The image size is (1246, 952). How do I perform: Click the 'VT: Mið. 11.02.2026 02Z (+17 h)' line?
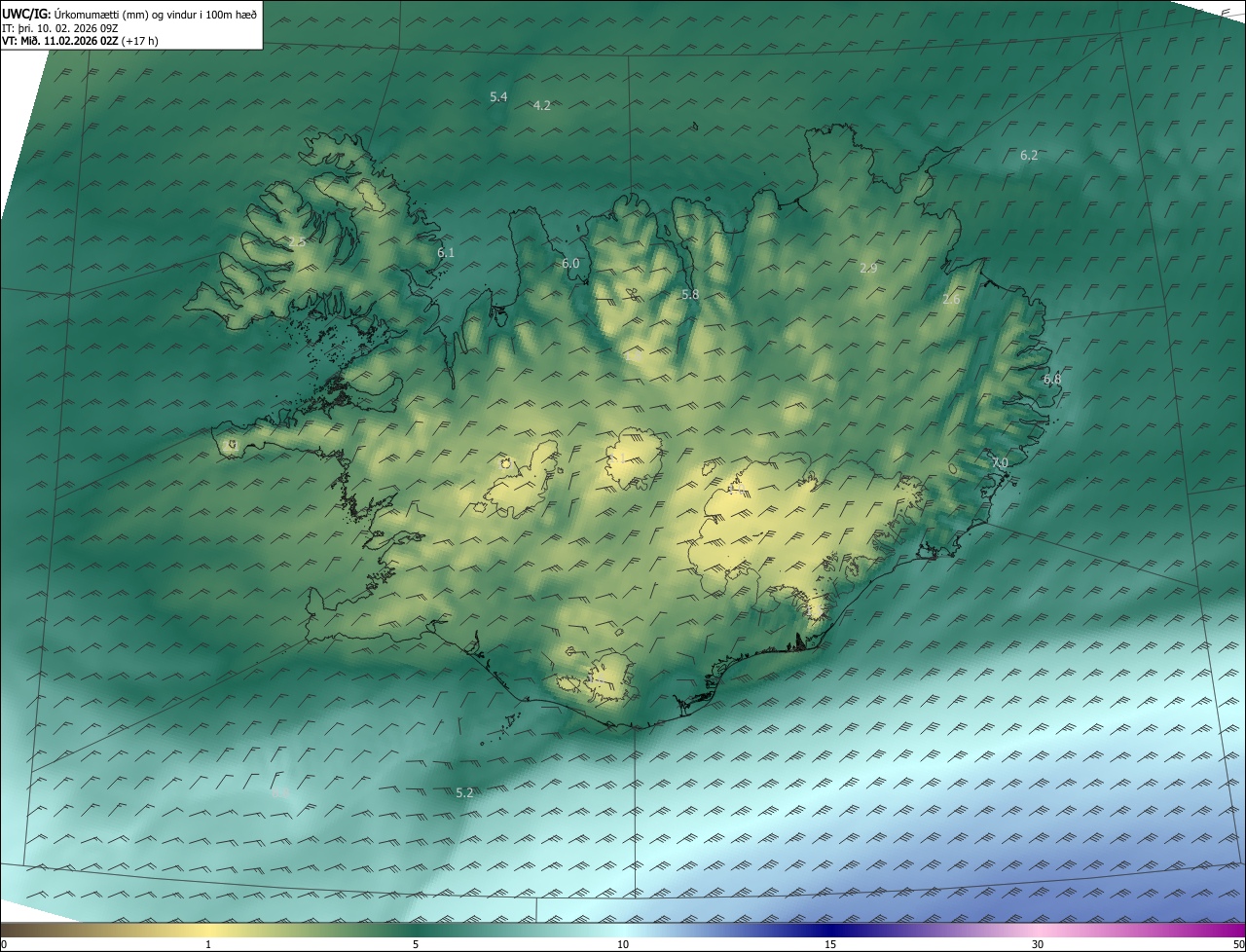[80, 41]
